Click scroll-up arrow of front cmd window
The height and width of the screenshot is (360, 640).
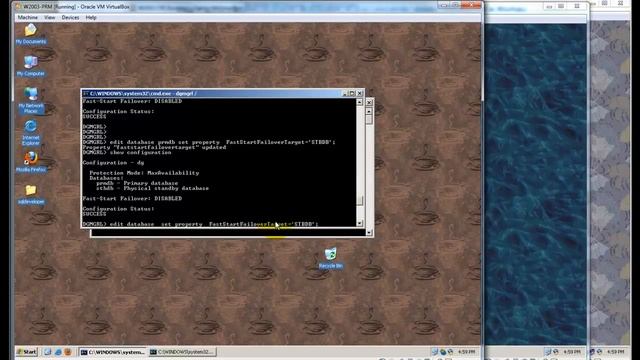(360, 102)
